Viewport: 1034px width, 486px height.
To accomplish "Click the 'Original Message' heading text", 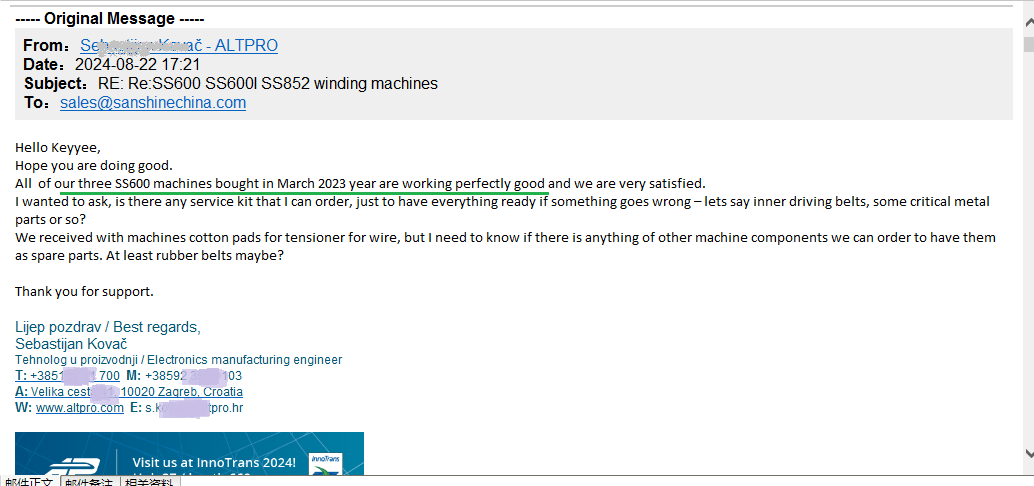I will pos(109,19).
